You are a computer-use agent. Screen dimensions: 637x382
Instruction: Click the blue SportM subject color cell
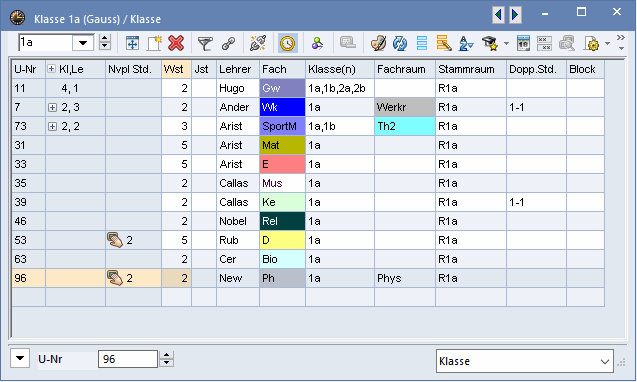pos(282,126)
